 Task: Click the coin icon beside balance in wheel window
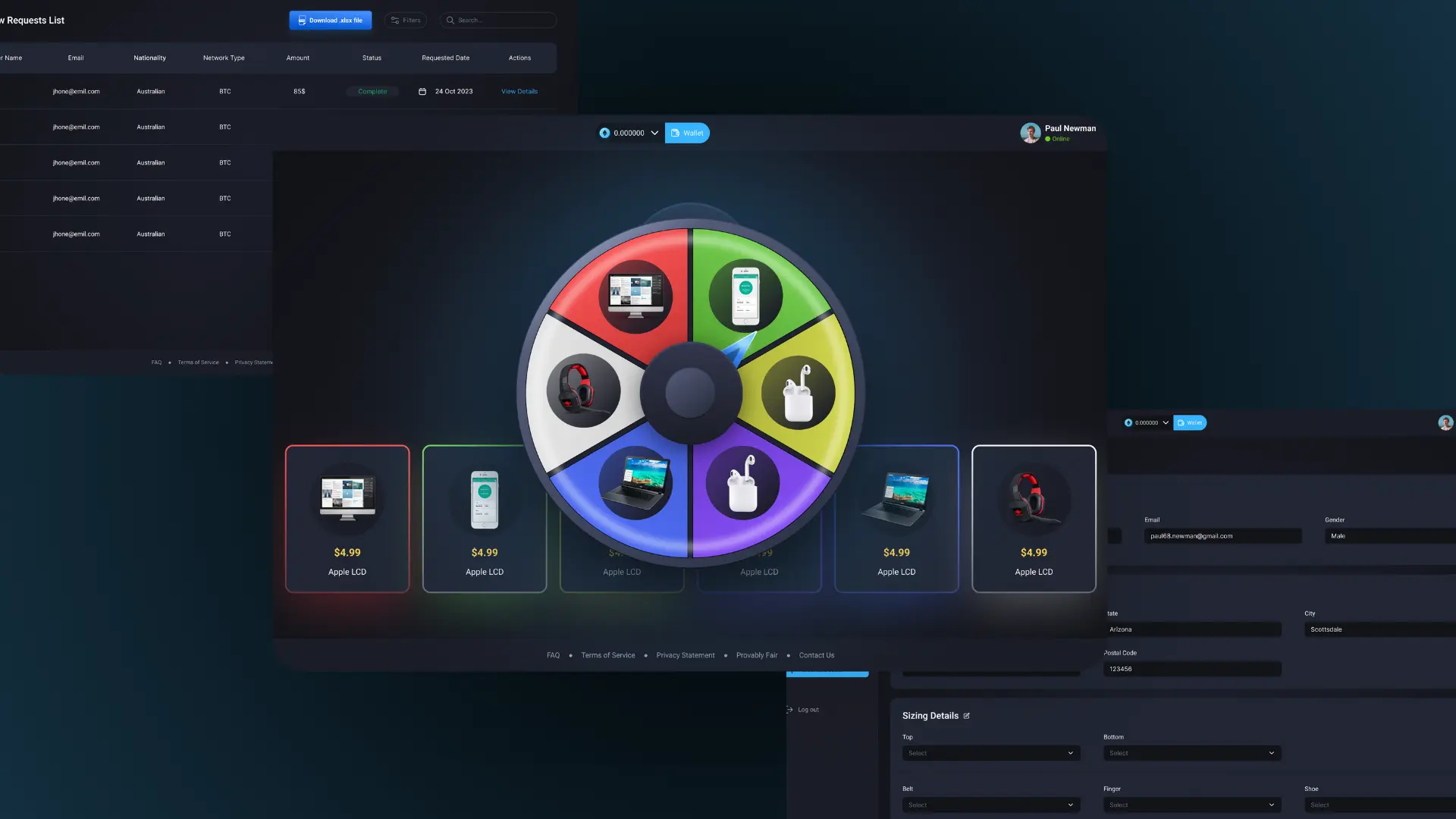pyautogui.click(x=604, y=133)
